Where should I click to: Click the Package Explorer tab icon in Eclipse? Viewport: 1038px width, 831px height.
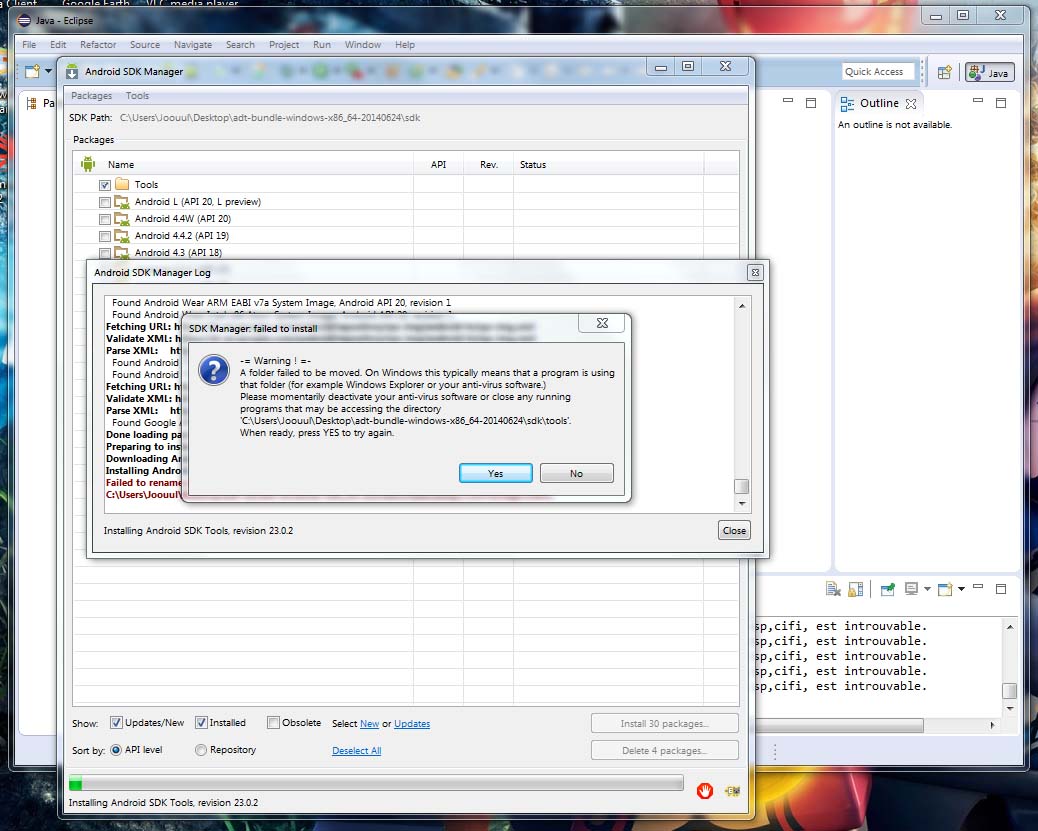pyautogui.click(x=32, y=103)
